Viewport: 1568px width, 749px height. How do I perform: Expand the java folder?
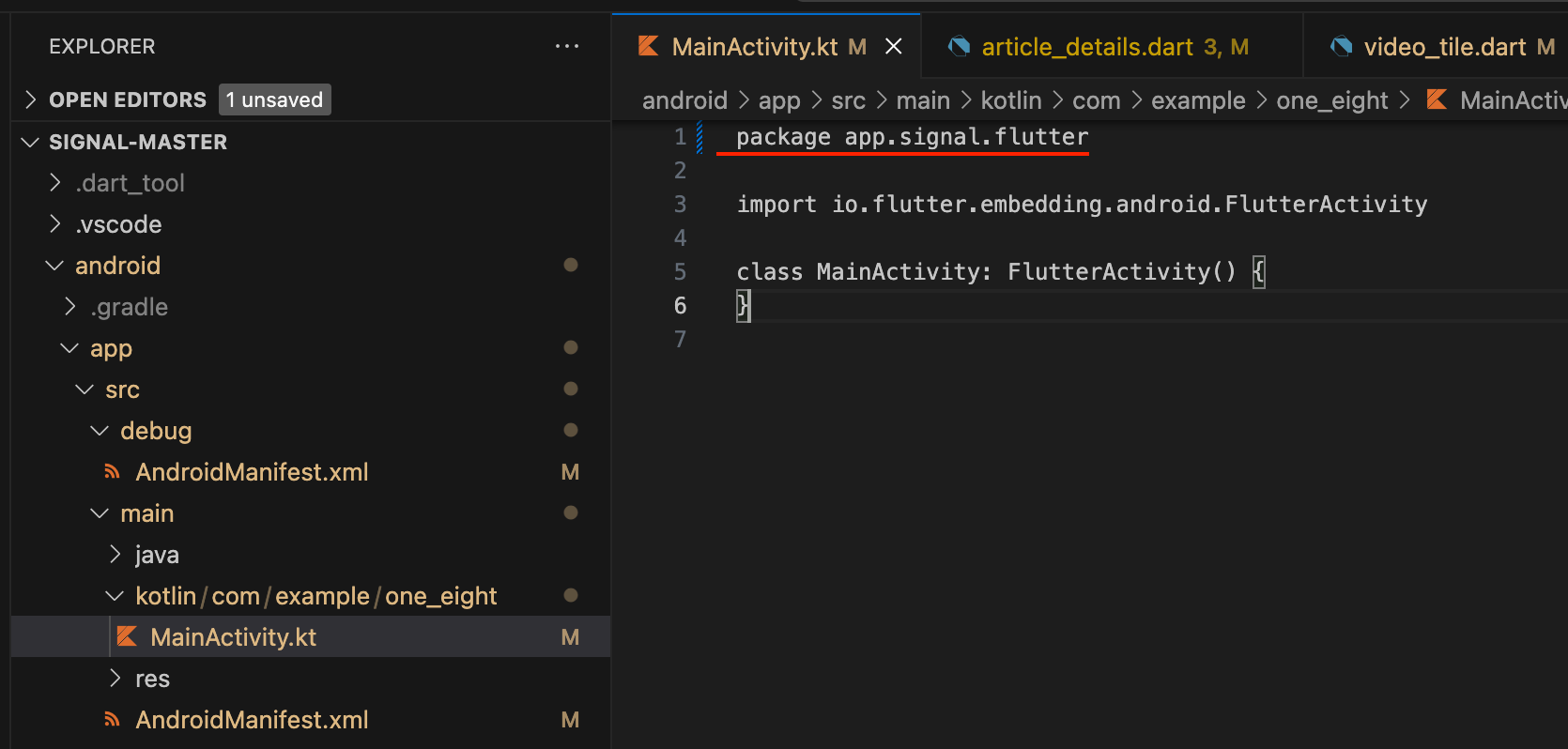point(115,555)
